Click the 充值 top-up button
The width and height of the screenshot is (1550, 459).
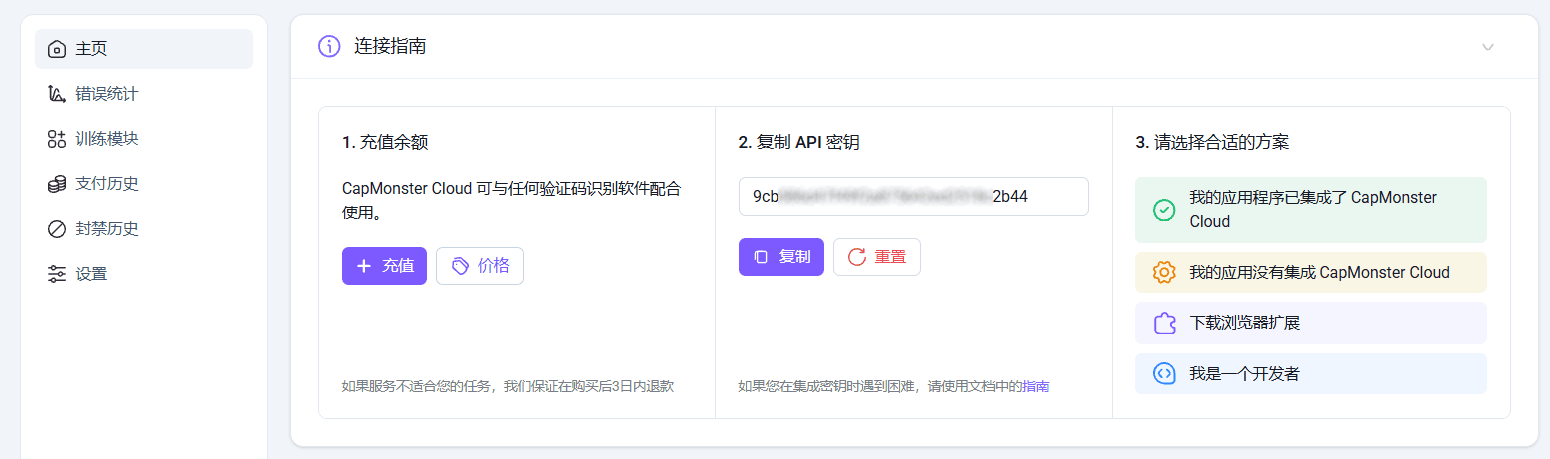tap(384, 266)
